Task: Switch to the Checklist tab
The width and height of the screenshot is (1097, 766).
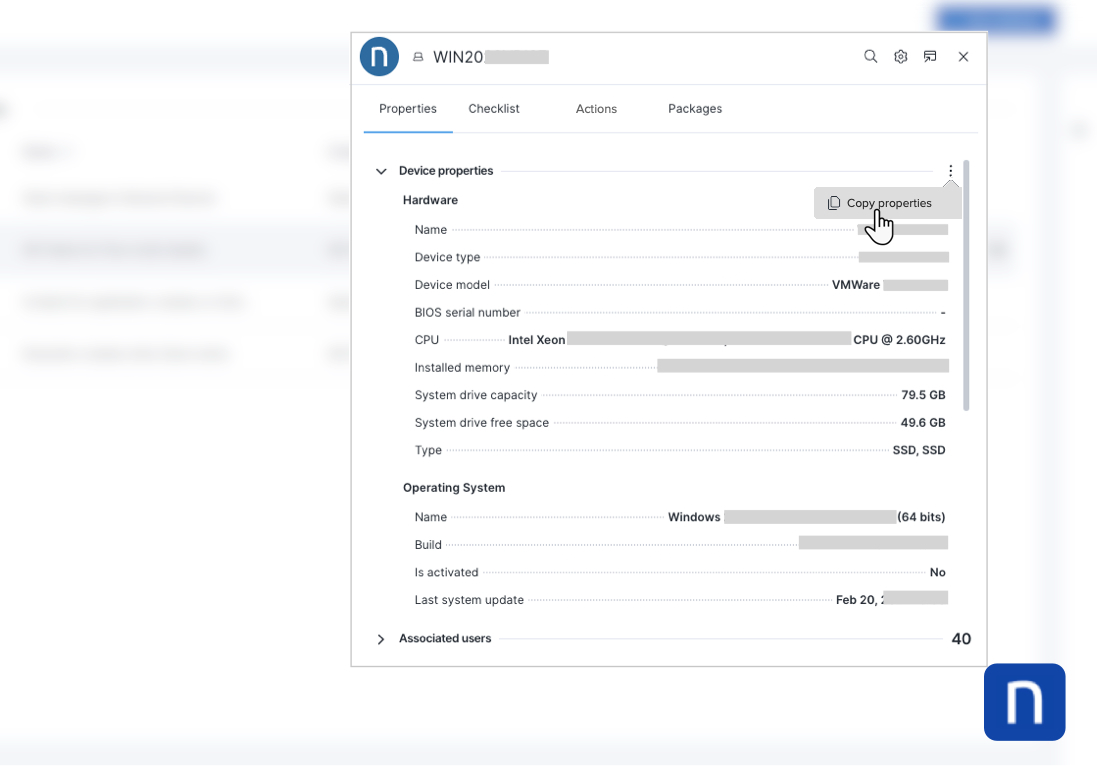Action: tap(493, 108)
